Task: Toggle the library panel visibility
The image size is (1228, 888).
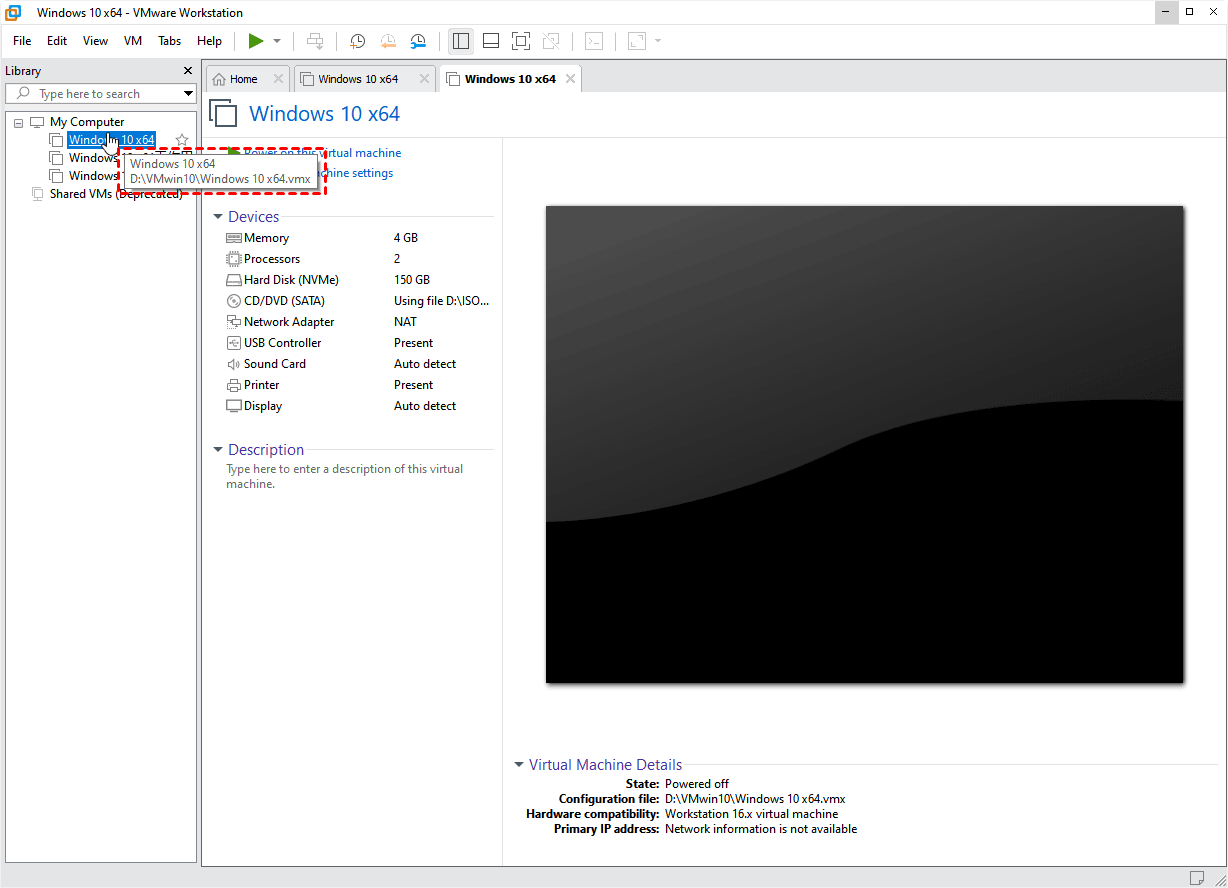Action: 461,41
